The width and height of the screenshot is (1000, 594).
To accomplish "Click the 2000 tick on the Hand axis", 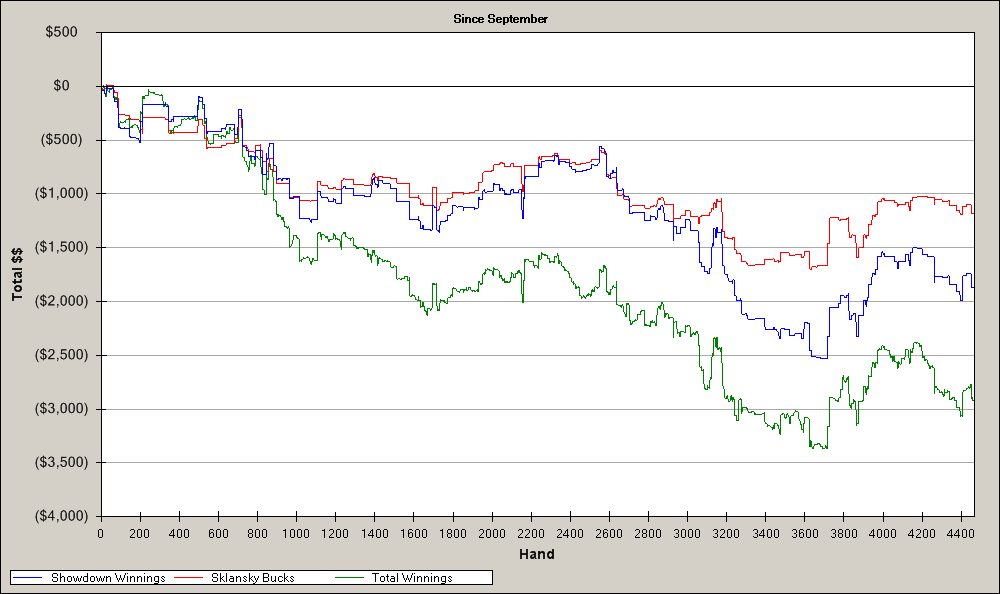I will click(x=491, y=534).
